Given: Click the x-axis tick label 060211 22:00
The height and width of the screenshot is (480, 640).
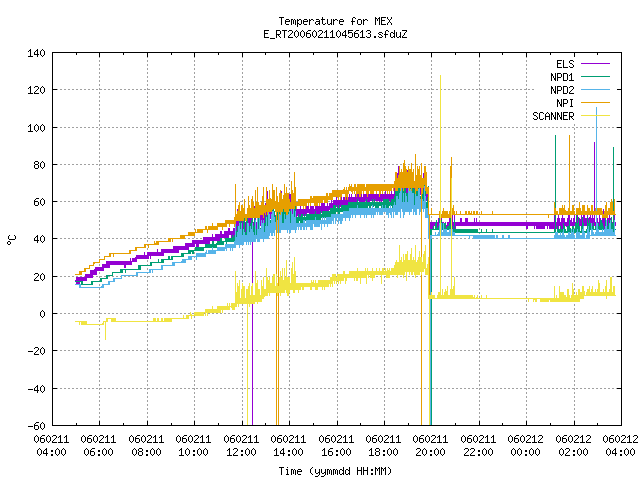Looking at the screenshot, I should click(x=479, y=446).
